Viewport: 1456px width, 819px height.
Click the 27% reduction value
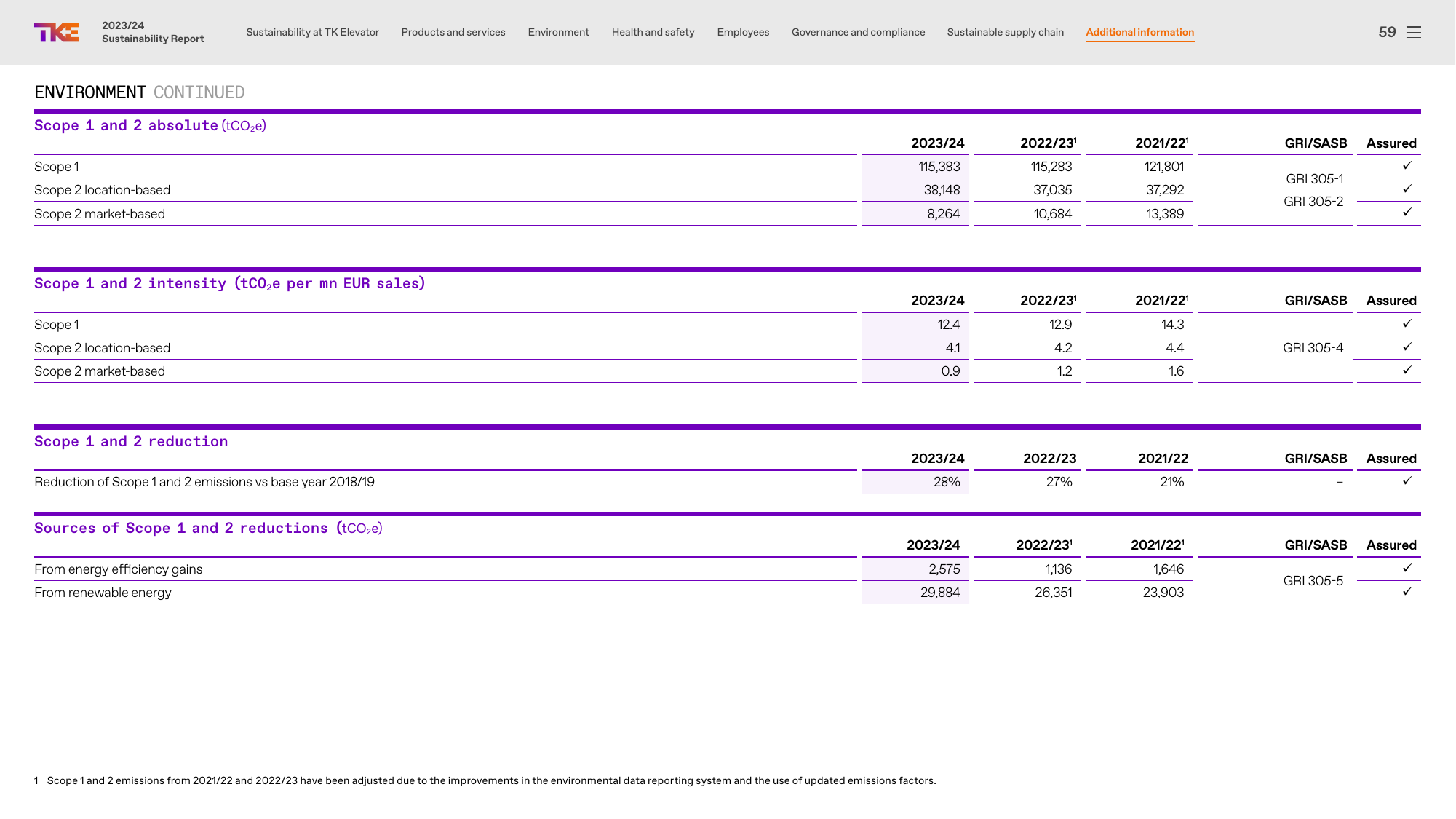click(1059, 482)
